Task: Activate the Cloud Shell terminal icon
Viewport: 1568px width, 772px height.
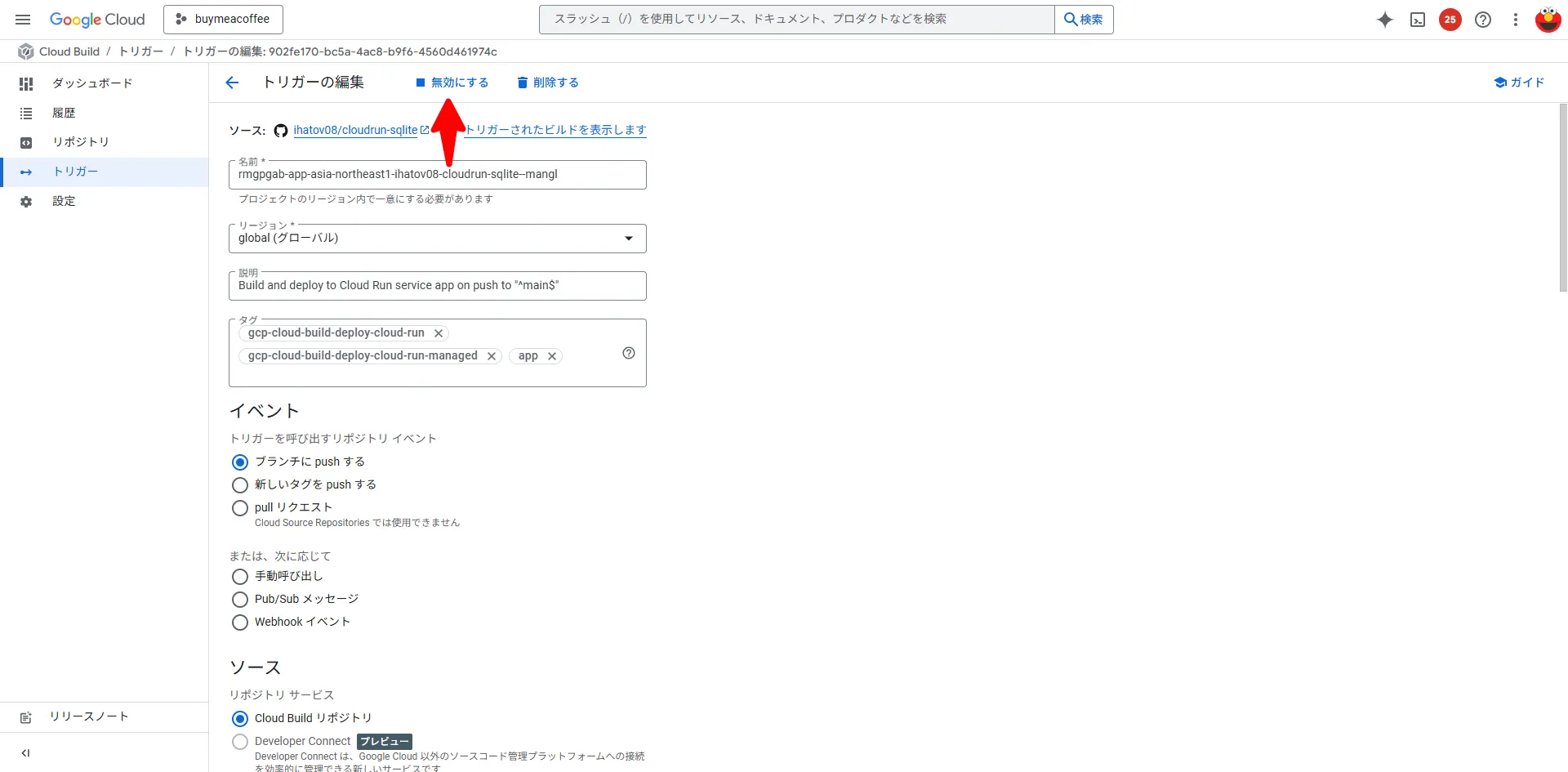Action: 1418,20
